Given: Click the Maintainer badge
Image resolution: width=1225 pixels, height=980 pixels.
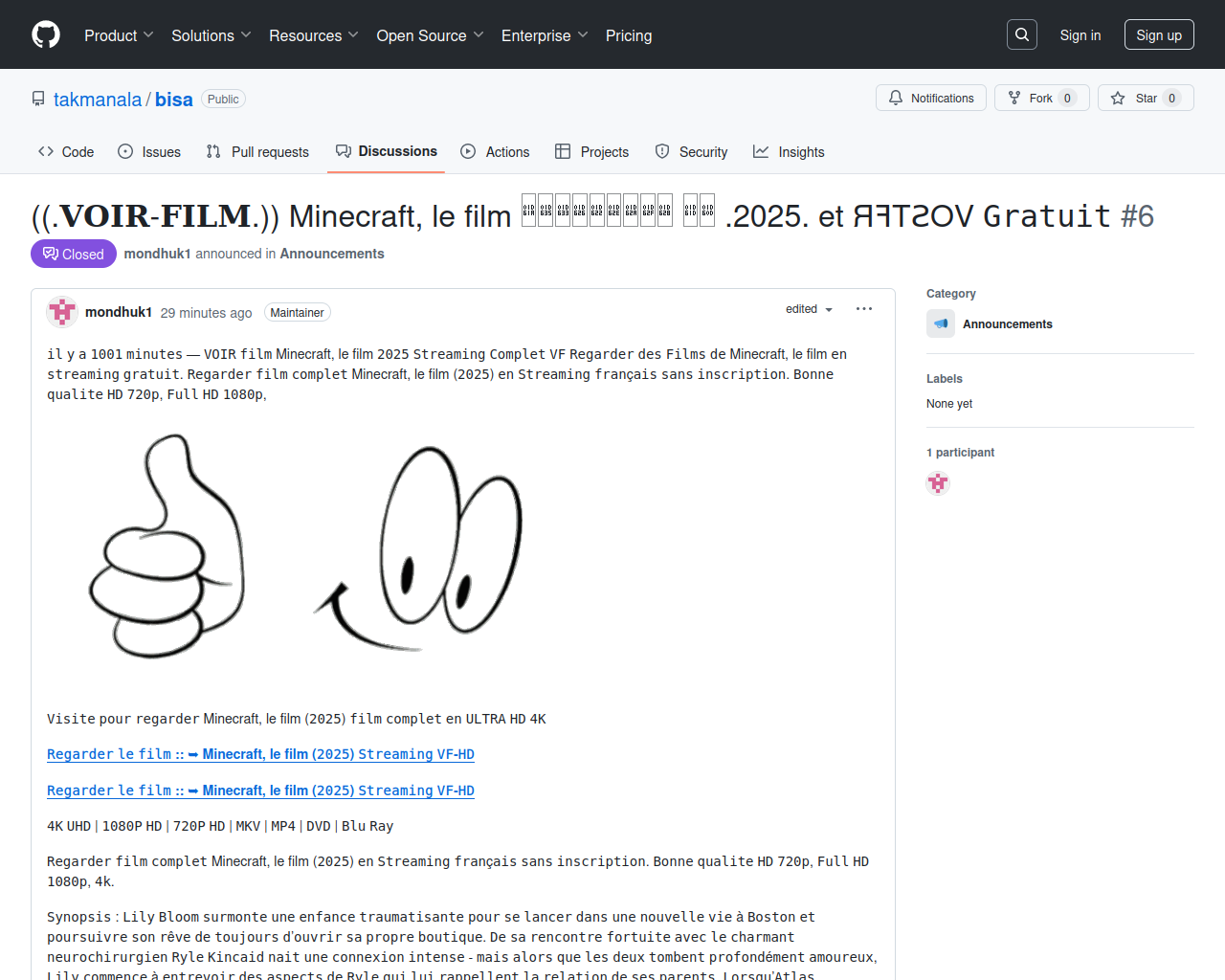Looking at the screenshot, I should click(x=297, y=313).
